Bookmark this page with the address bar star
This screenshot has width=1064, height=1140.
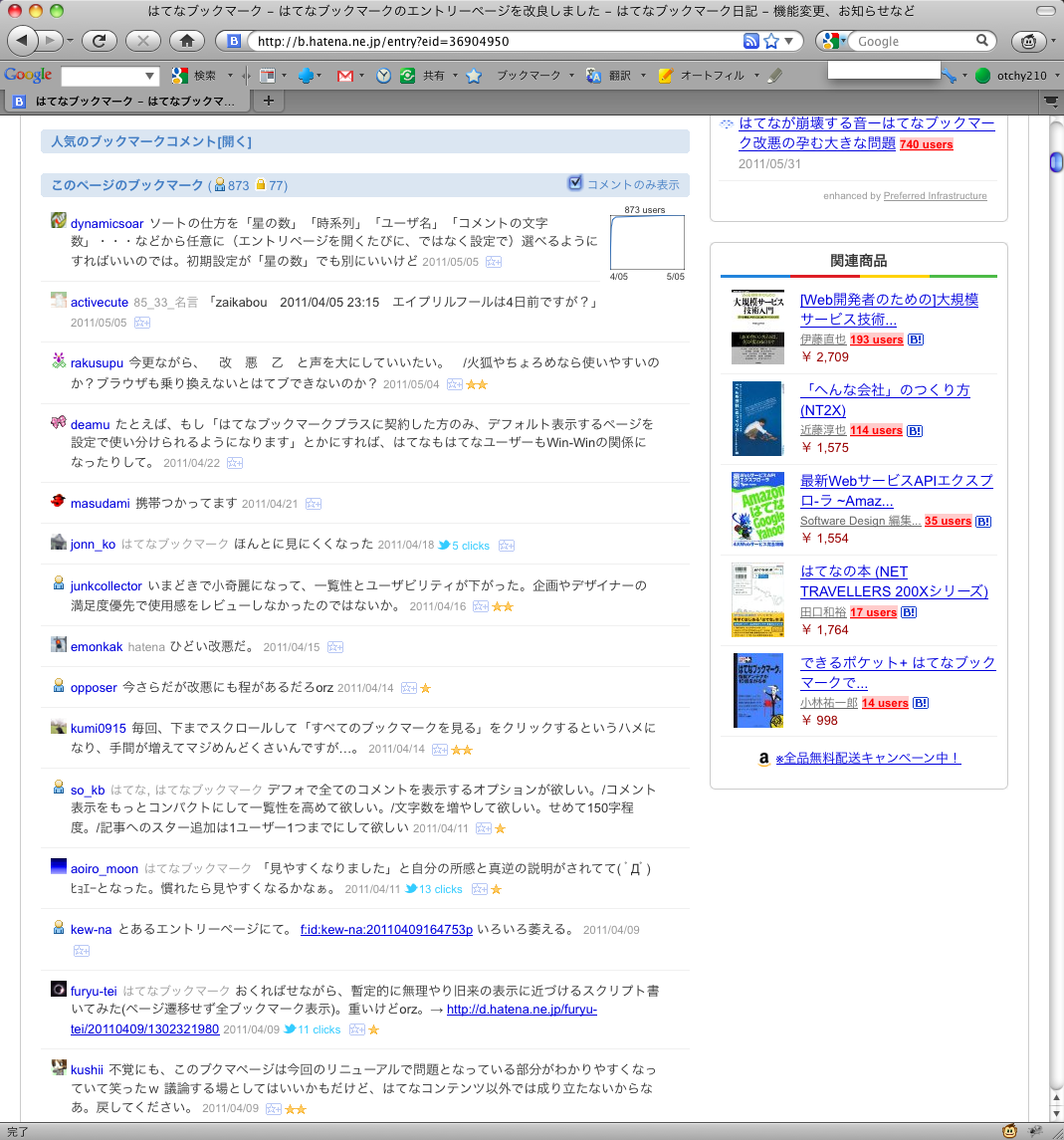771,41
